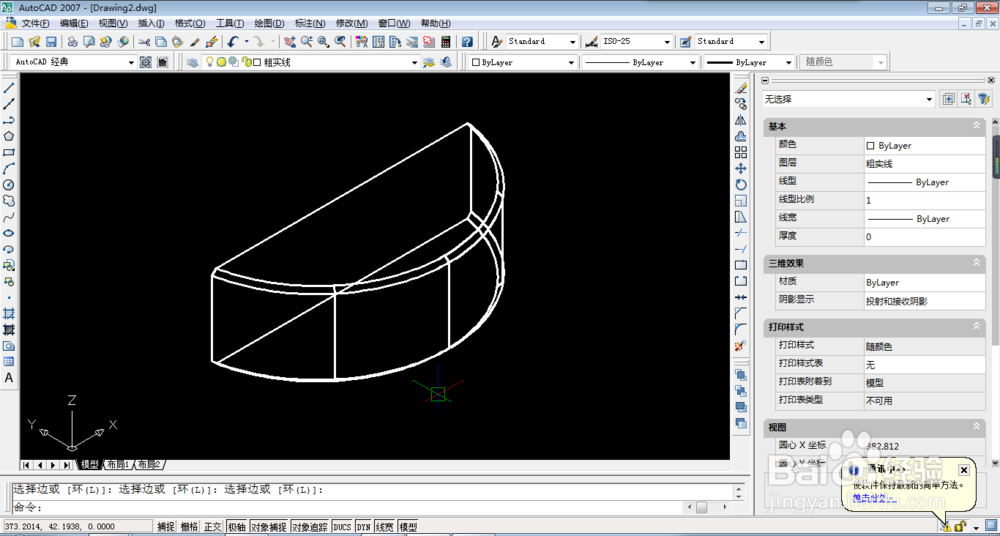Toggle the 栅格 grid display
This screenshot has height=536, width=1000.
coord(189,527)
